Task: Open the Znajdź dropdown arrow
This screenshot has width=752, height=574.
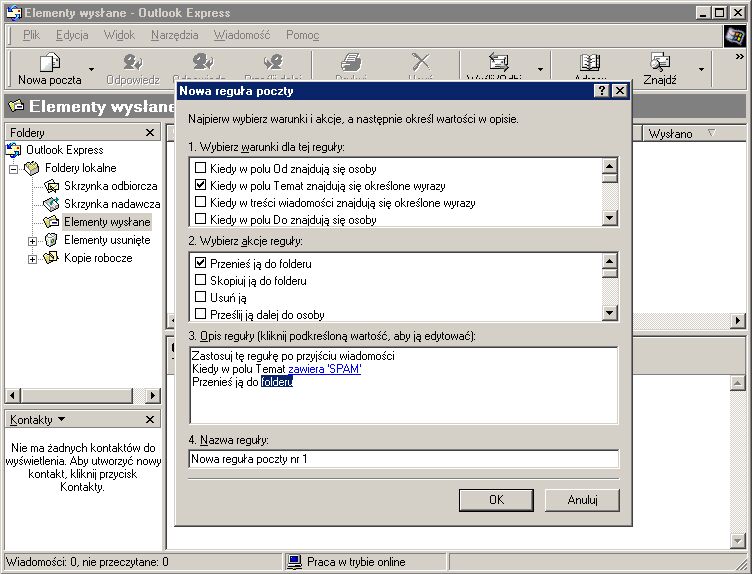Action: (701, 70)
